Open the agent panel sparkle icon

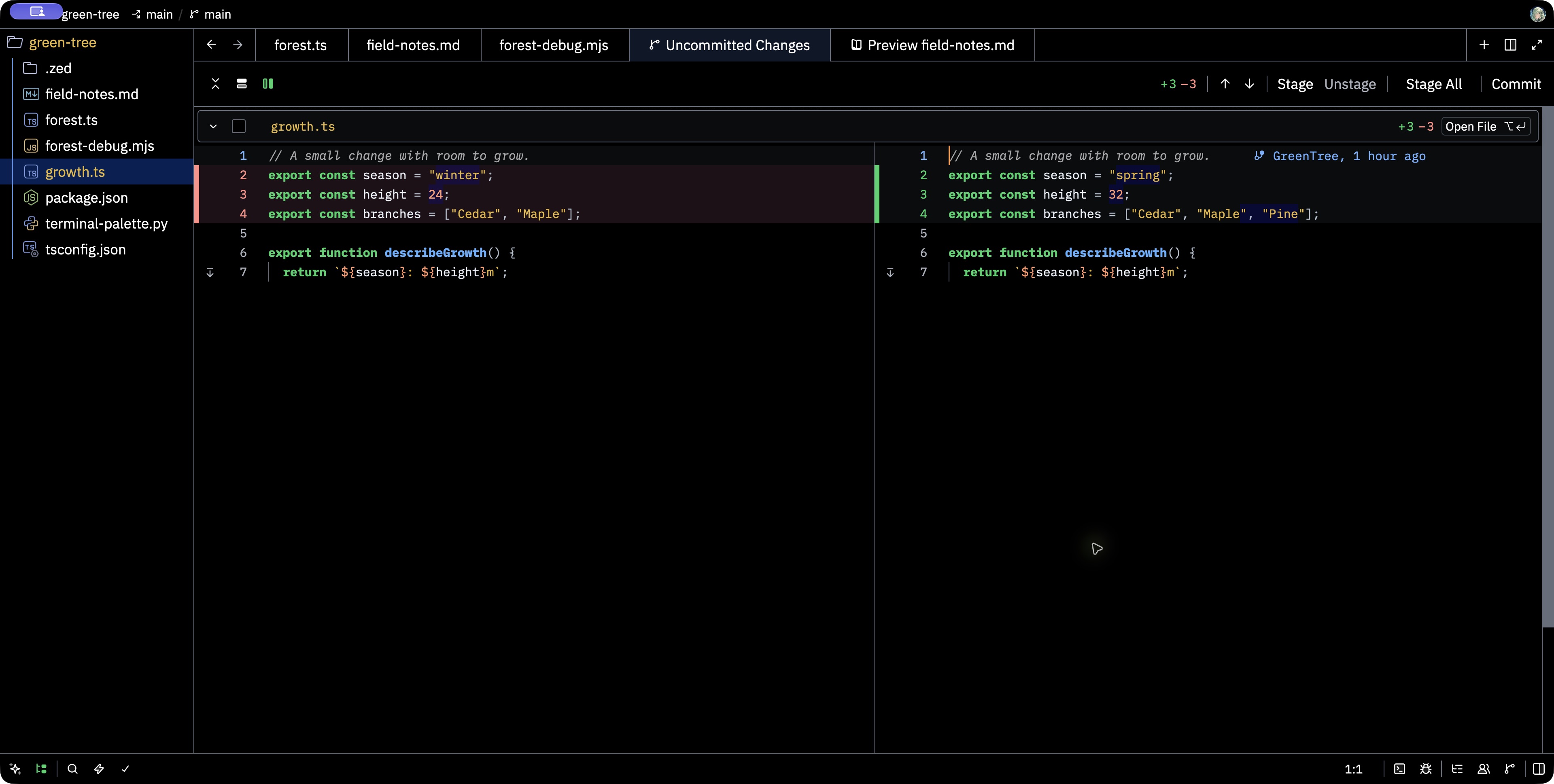[15, 769]
